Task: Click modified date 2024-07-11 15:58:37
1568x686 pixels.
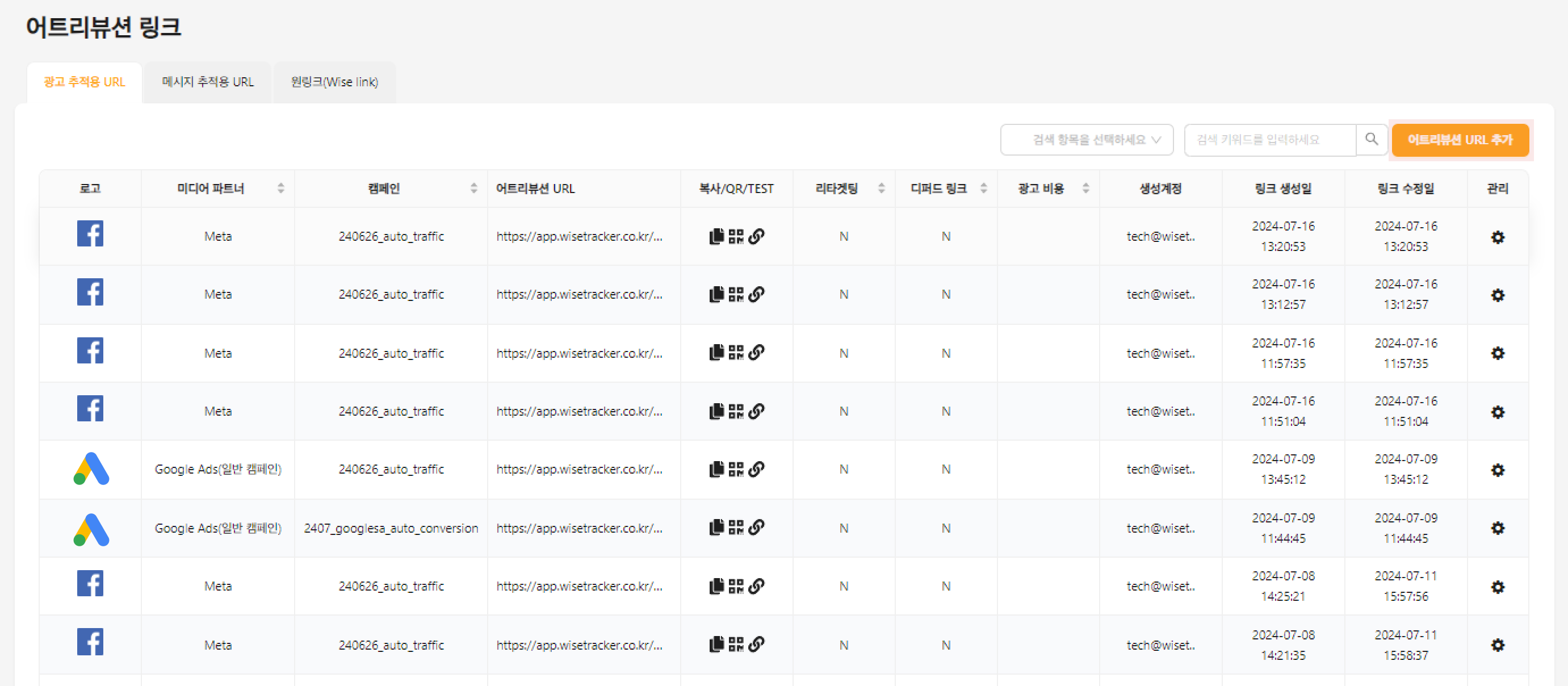Action: (1406, 645)
